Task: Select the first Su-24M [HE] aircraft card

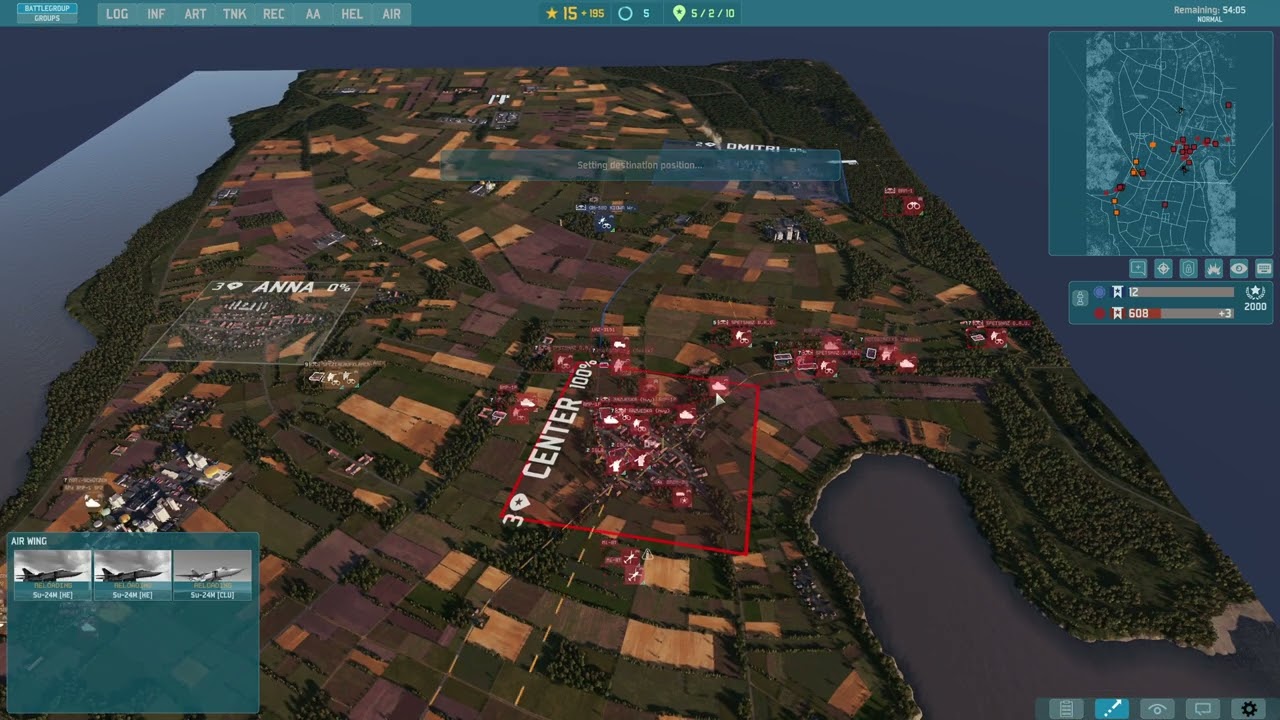Action: pyautogui.click(x=52, y=575)
